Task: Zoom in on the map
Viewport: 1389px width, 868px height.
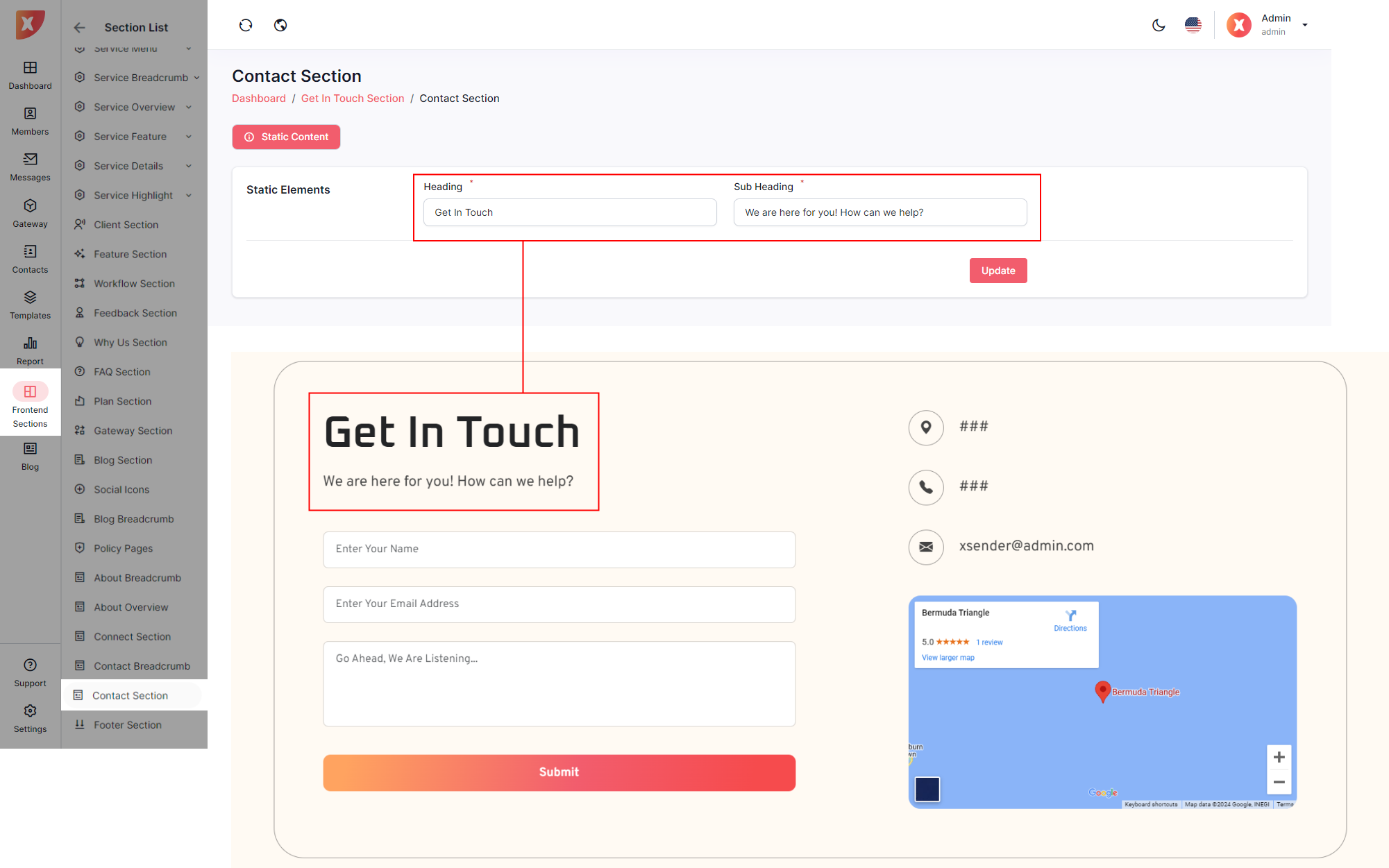Action: point(1279,757)
